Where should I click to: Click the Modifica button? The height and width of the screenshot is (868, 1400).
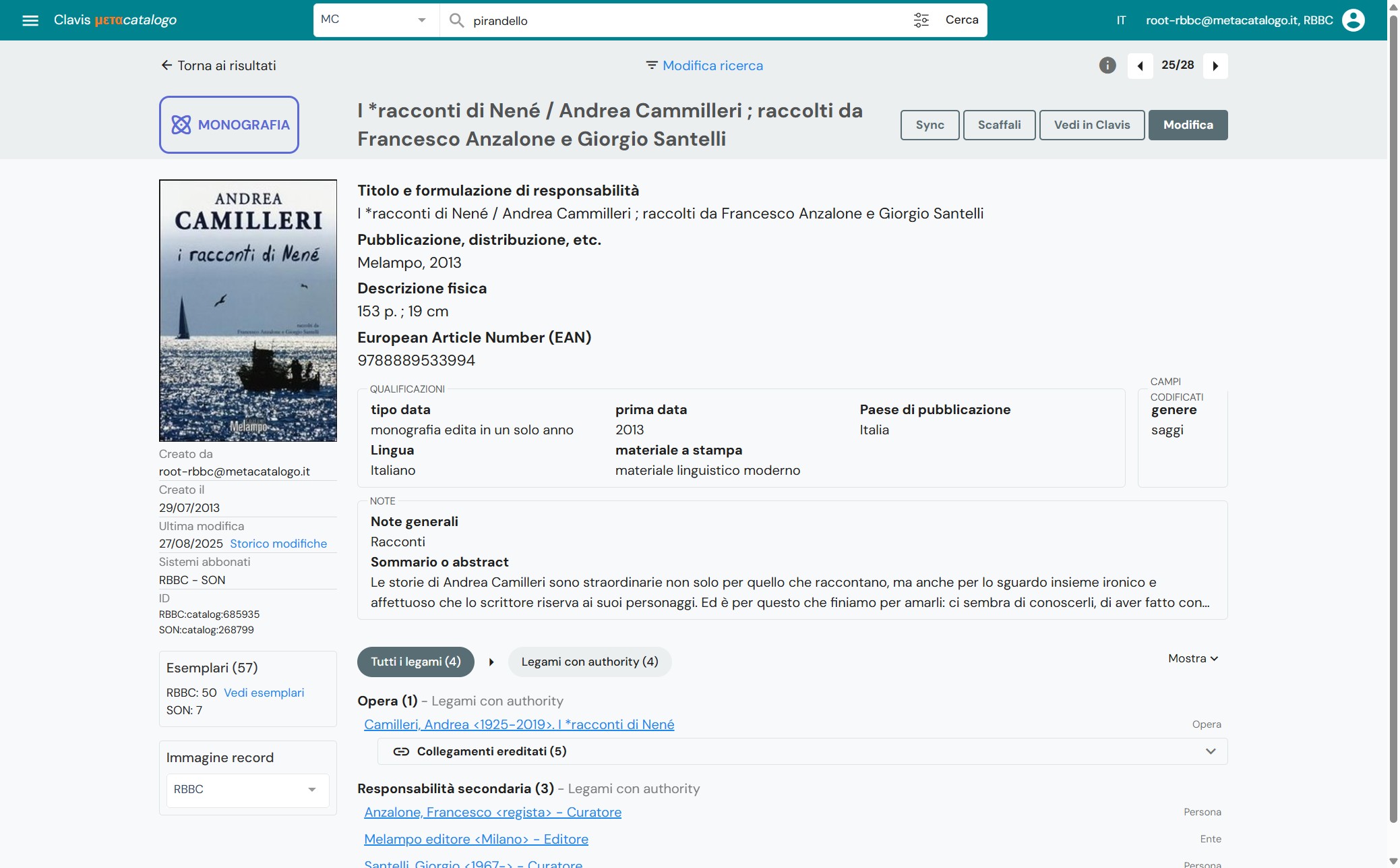[1188, 125]
